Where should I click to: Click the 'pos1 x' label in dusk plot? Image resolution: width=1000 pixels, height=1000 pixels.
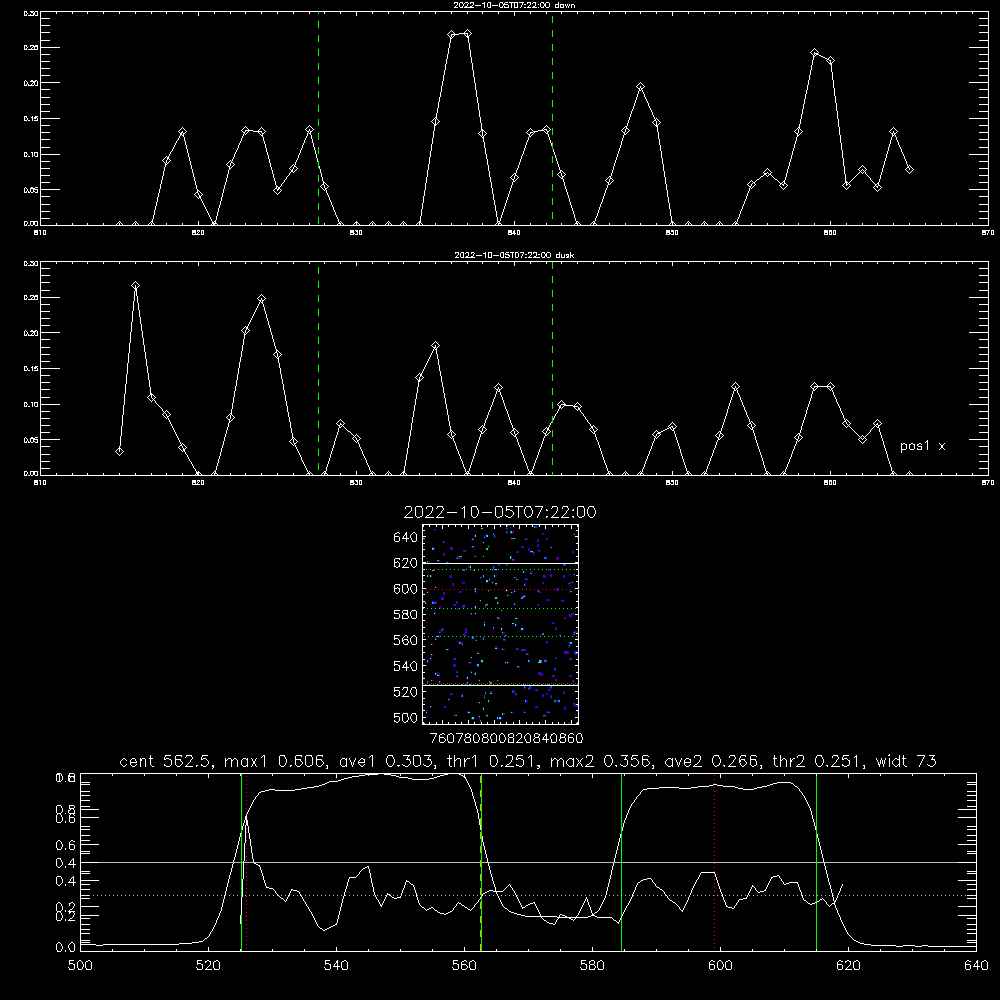point(922,446)
